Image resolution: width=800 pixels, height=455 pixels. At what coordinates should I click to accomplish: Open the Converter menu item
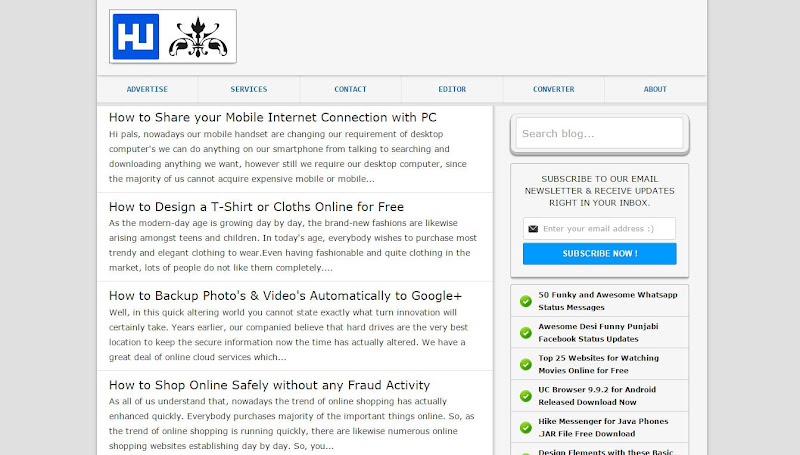coord(554,89)
